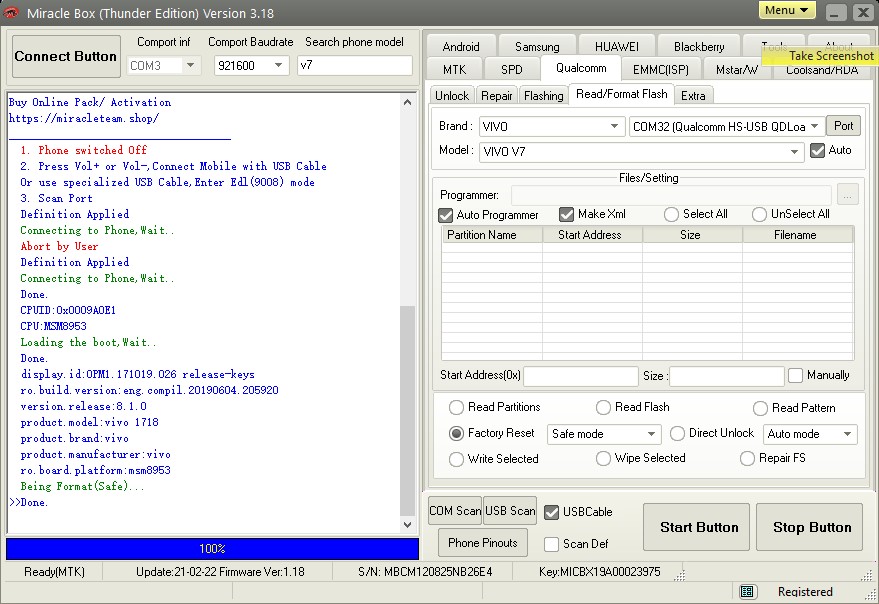Select the Select All radio button
The height and width of the screenshot is (604, 879).
[x=671, y=214]
